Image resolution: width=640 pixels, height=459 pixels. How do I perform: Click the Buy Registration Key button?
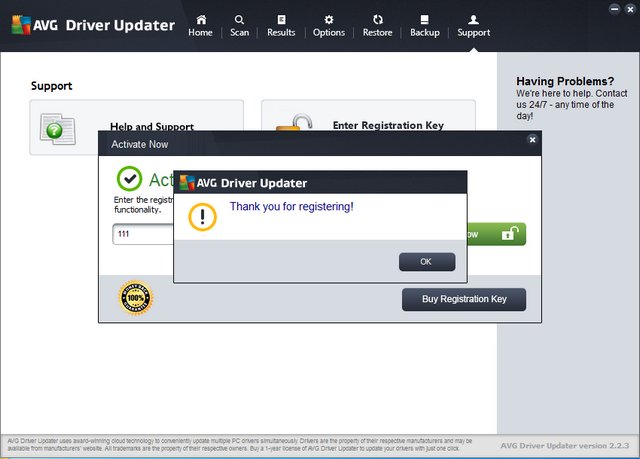[464, 299]
